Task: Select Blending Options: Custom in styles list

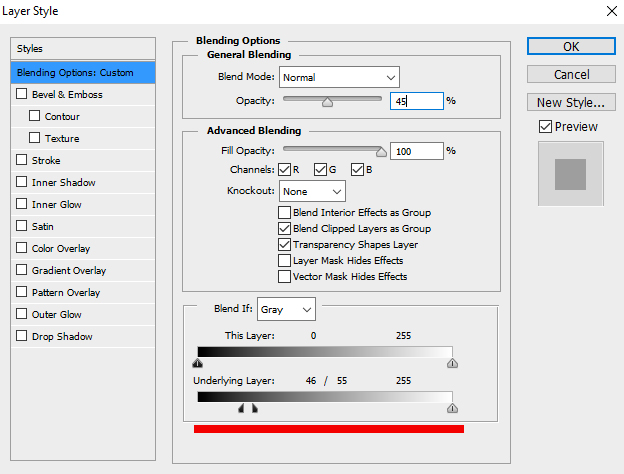Action: click(x=83, y=72)
